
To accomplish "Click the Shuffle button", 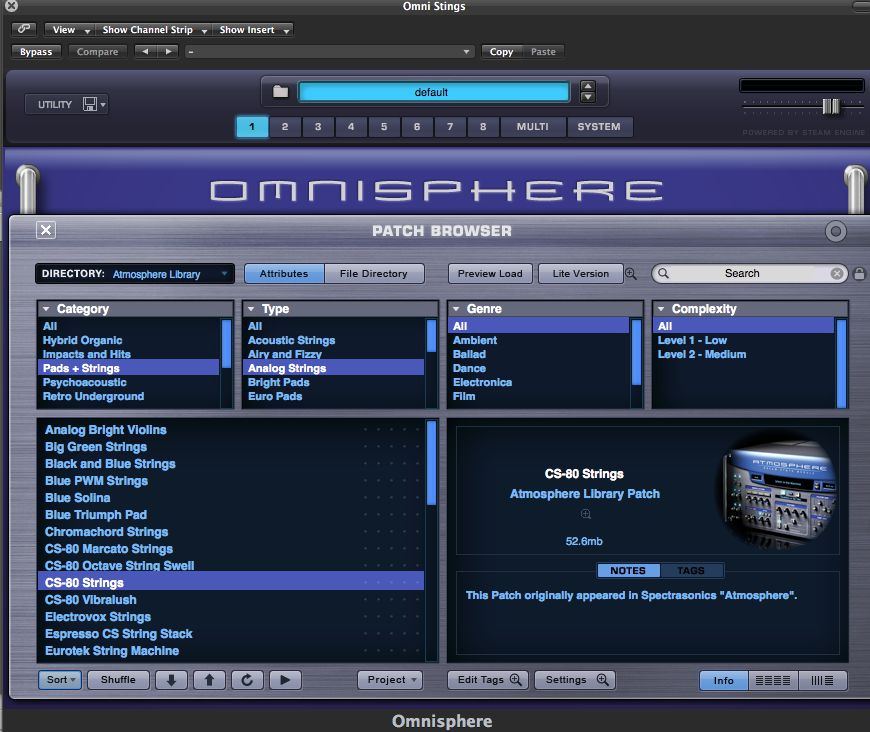I will [118, 680].
